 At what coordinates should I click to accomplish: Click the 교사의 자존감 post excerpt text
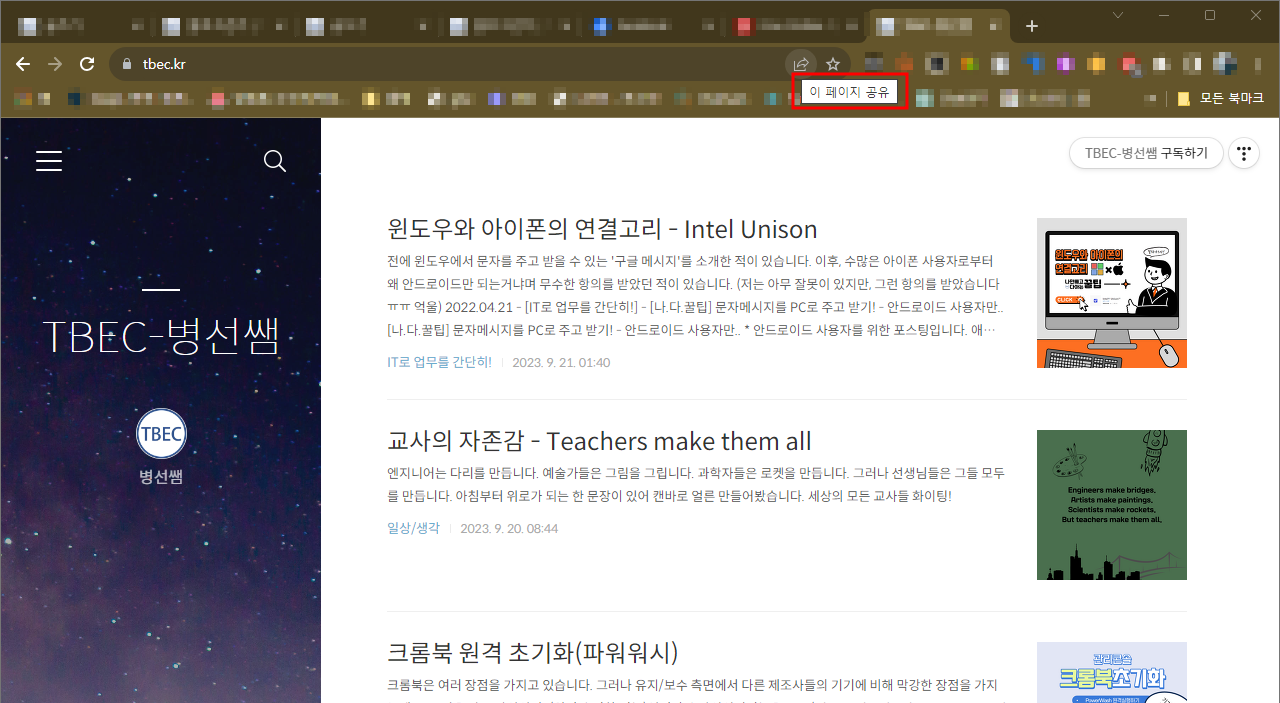(696, 484)
